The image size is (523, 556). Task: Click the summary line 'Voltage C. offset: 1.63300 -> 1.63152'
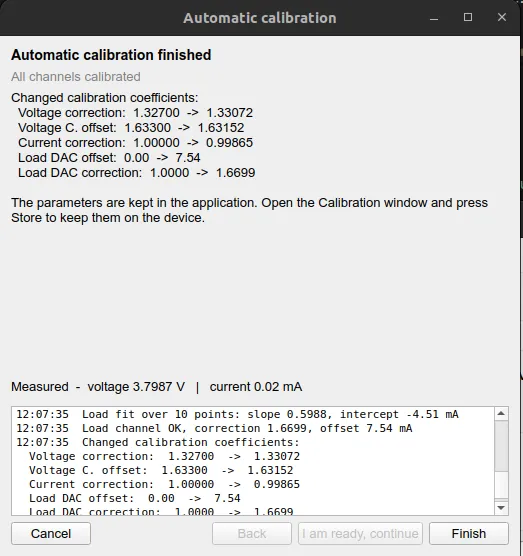point(131,128)
